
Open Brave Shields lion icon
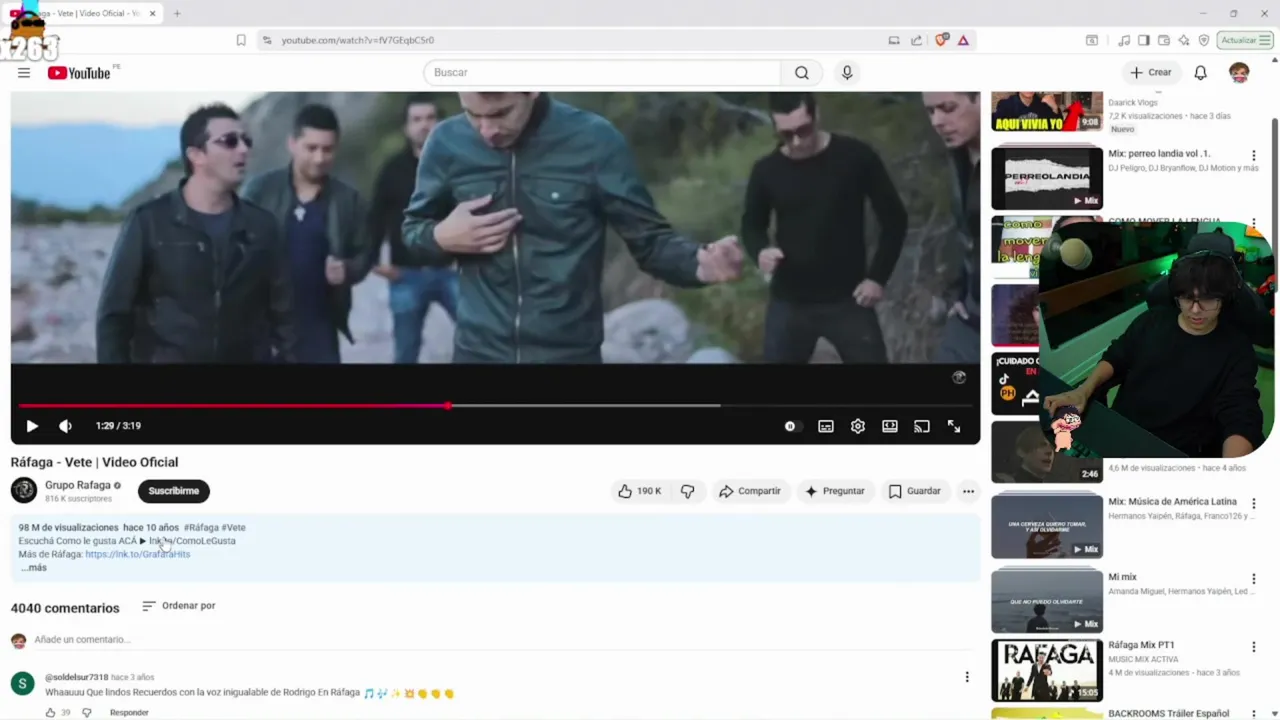point(941,40)
